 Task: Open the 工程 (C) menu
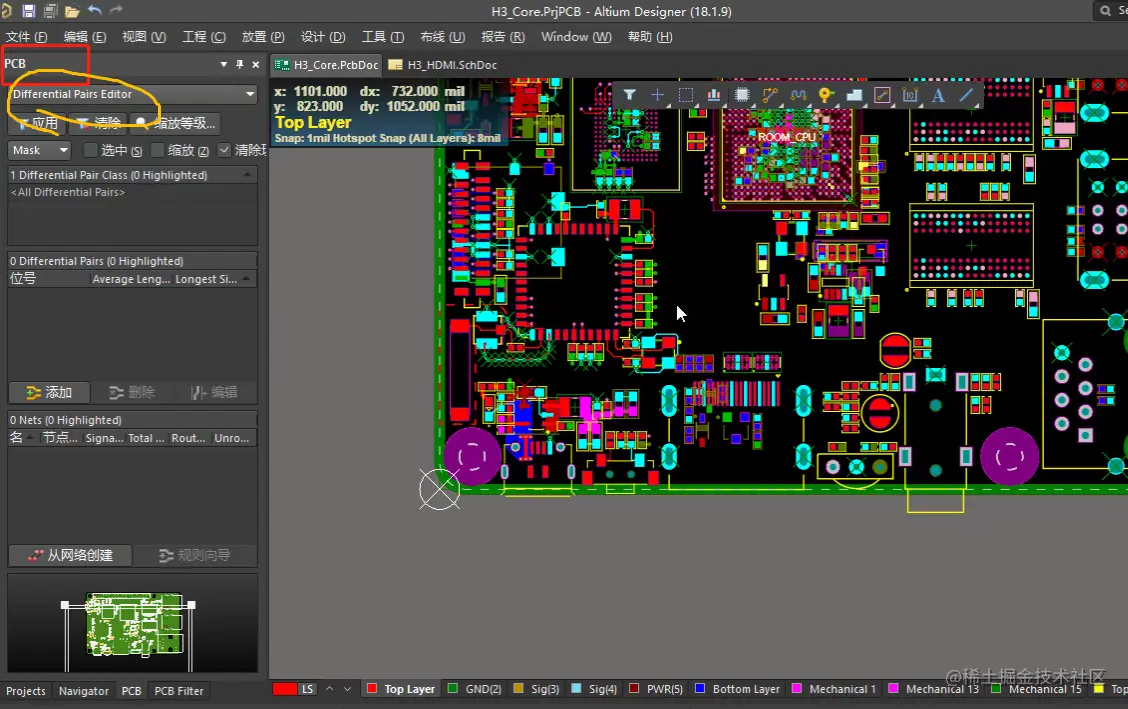click(x=204, y=37)
